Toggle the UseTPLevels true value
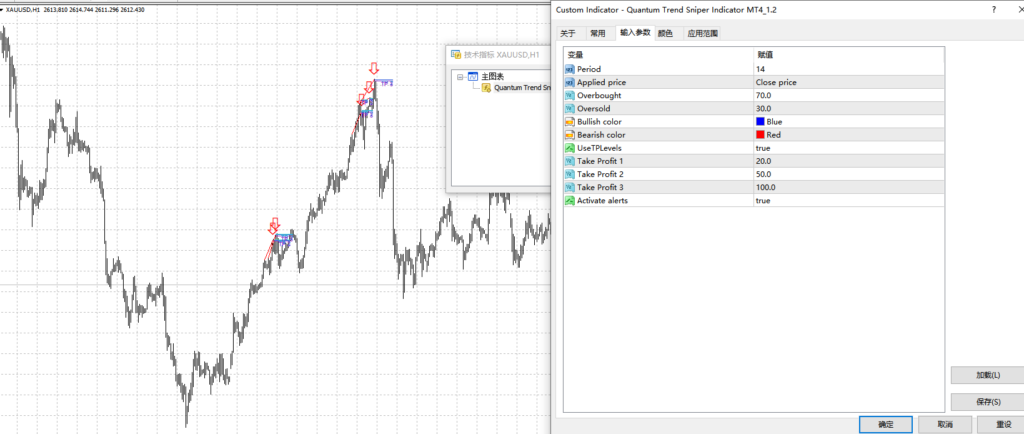This screenshot has height=434, width=1024. tap(768, 148)
